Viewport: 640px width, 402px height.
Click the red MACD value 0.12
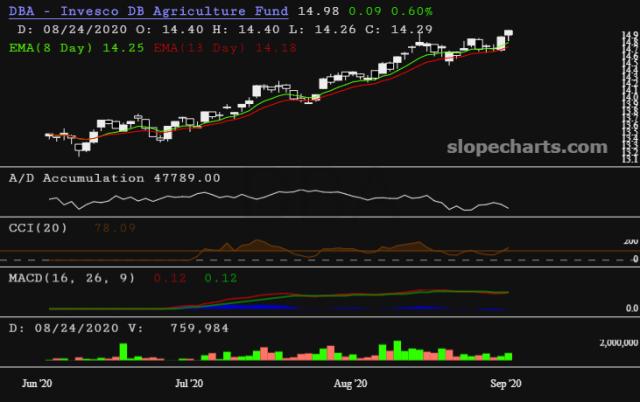pyautogui.click(x=170, y=278)
